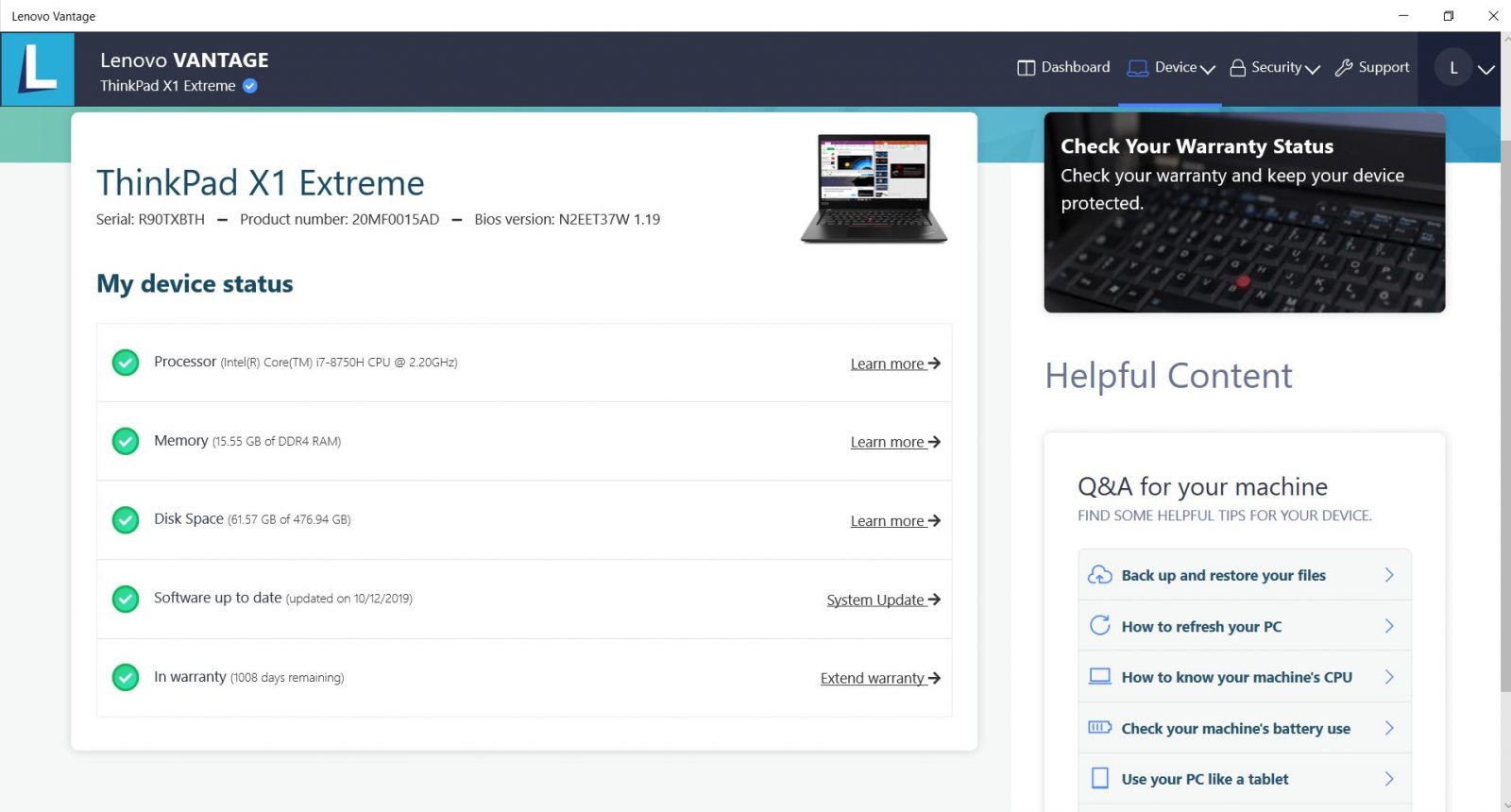Expand the Device menu chevron
Viewport: 1511px width, 812px height.
1207,69
